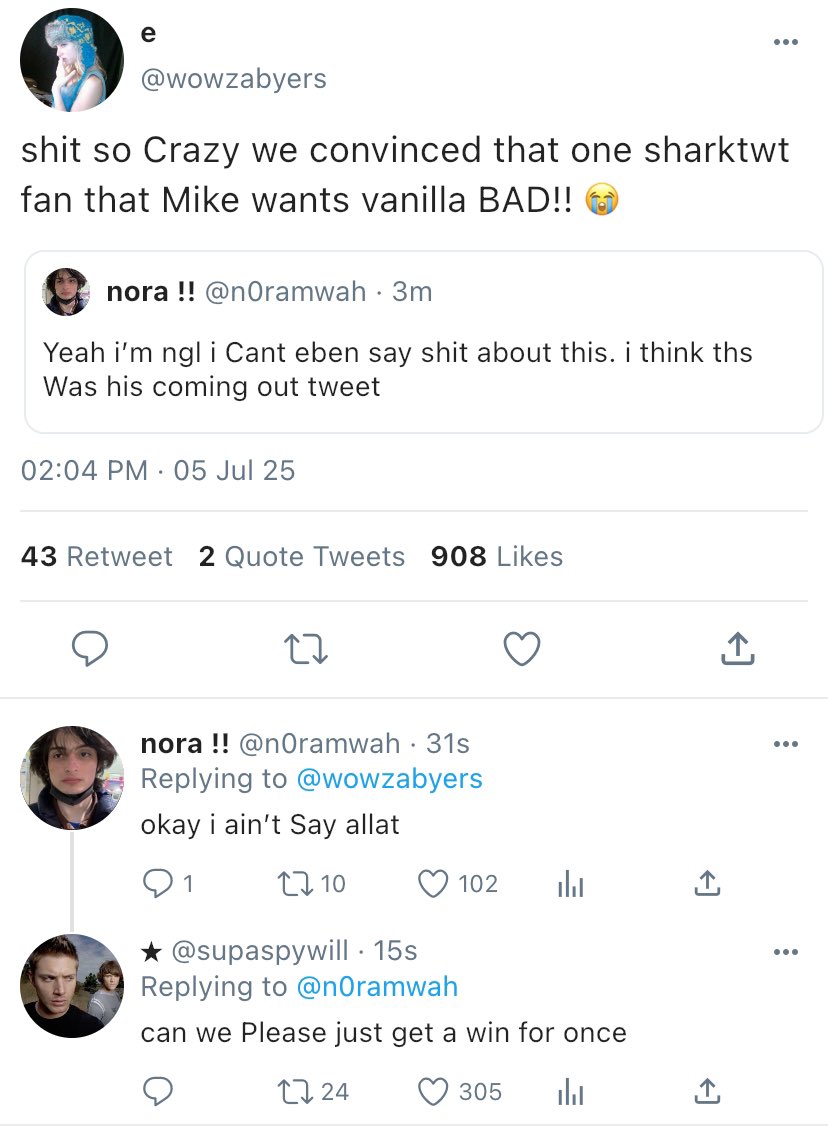Like supaspywill's reply with 305 likes
Viewport: 828px width, 1131px height.
click(434, 1092)
